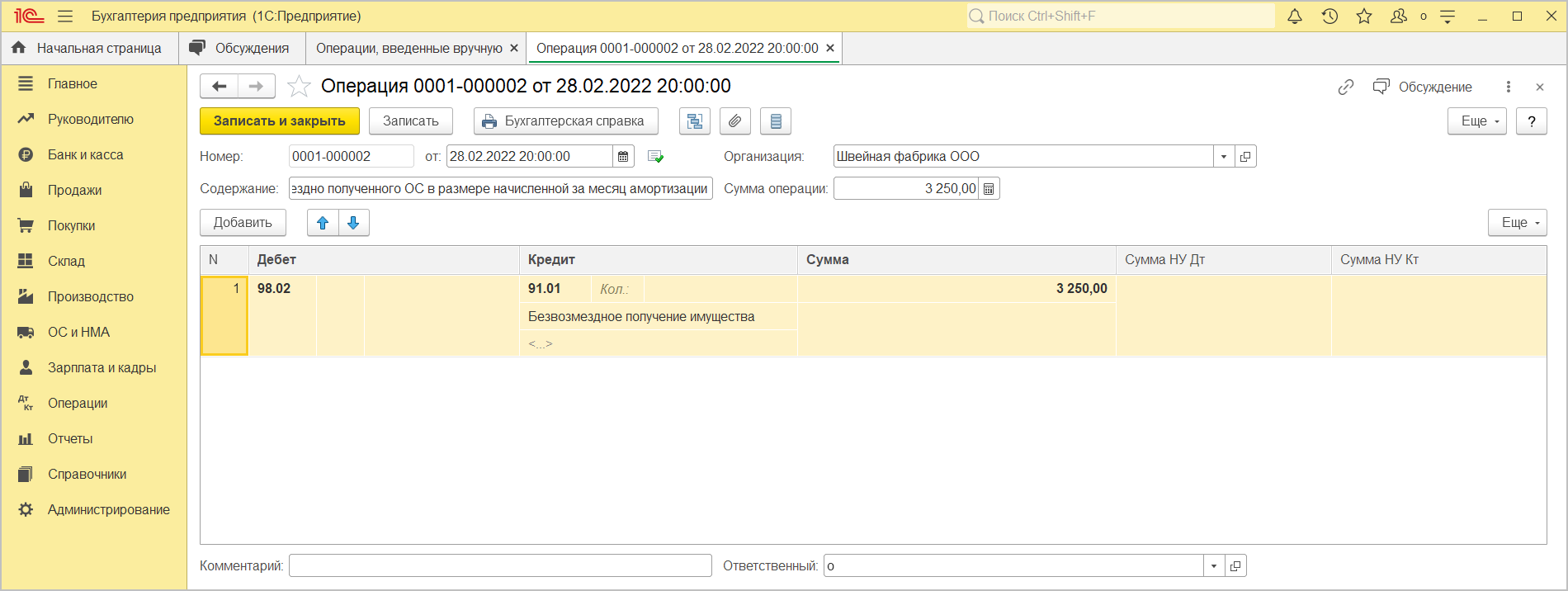Open top Еще dropdown menu
1568x591 pixels.
coord(1477,121)
